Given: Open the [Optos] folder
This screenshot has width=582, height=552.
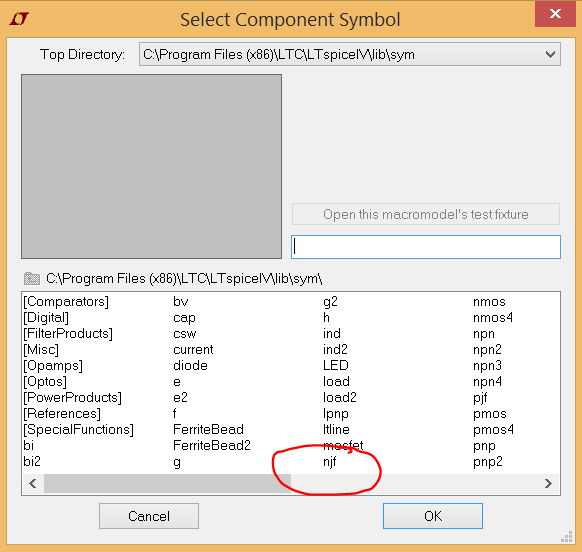Looking at the screenshot, I should (x=45, y=382).
